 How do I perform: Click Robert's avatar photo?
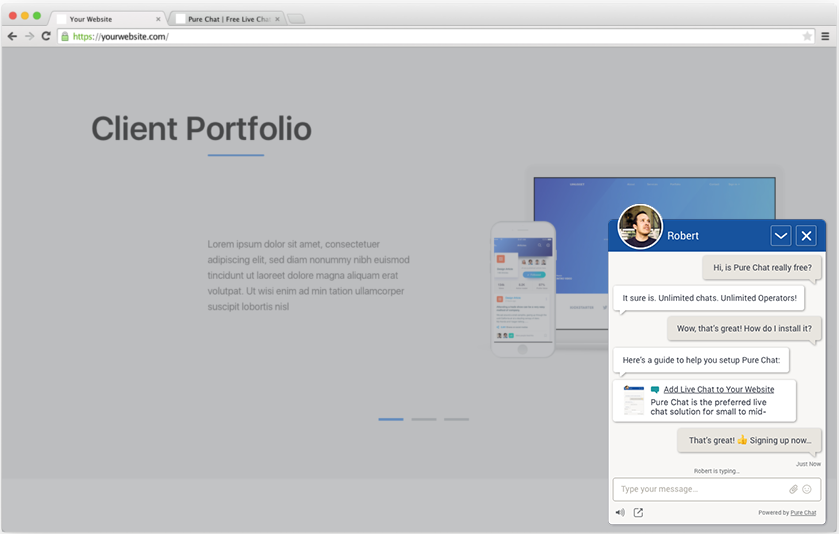click(x=640, y=226)
